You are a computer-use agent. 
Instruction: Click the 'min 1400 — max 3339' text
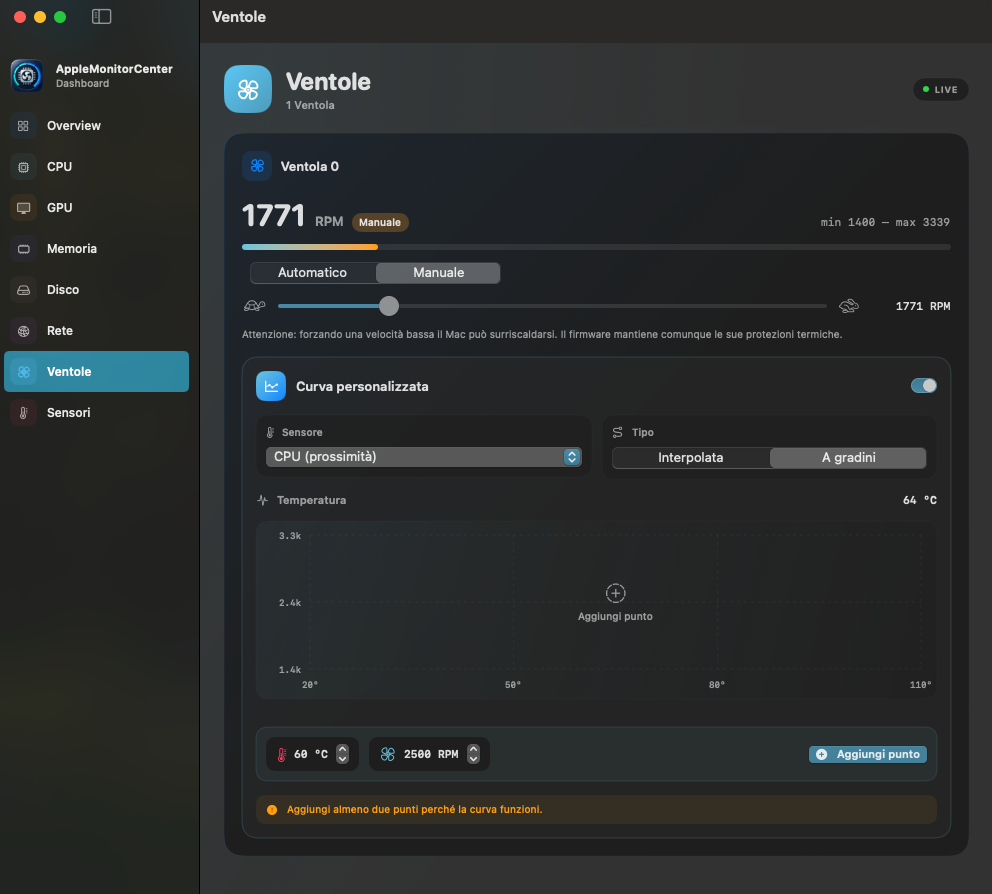pos(884,223)
